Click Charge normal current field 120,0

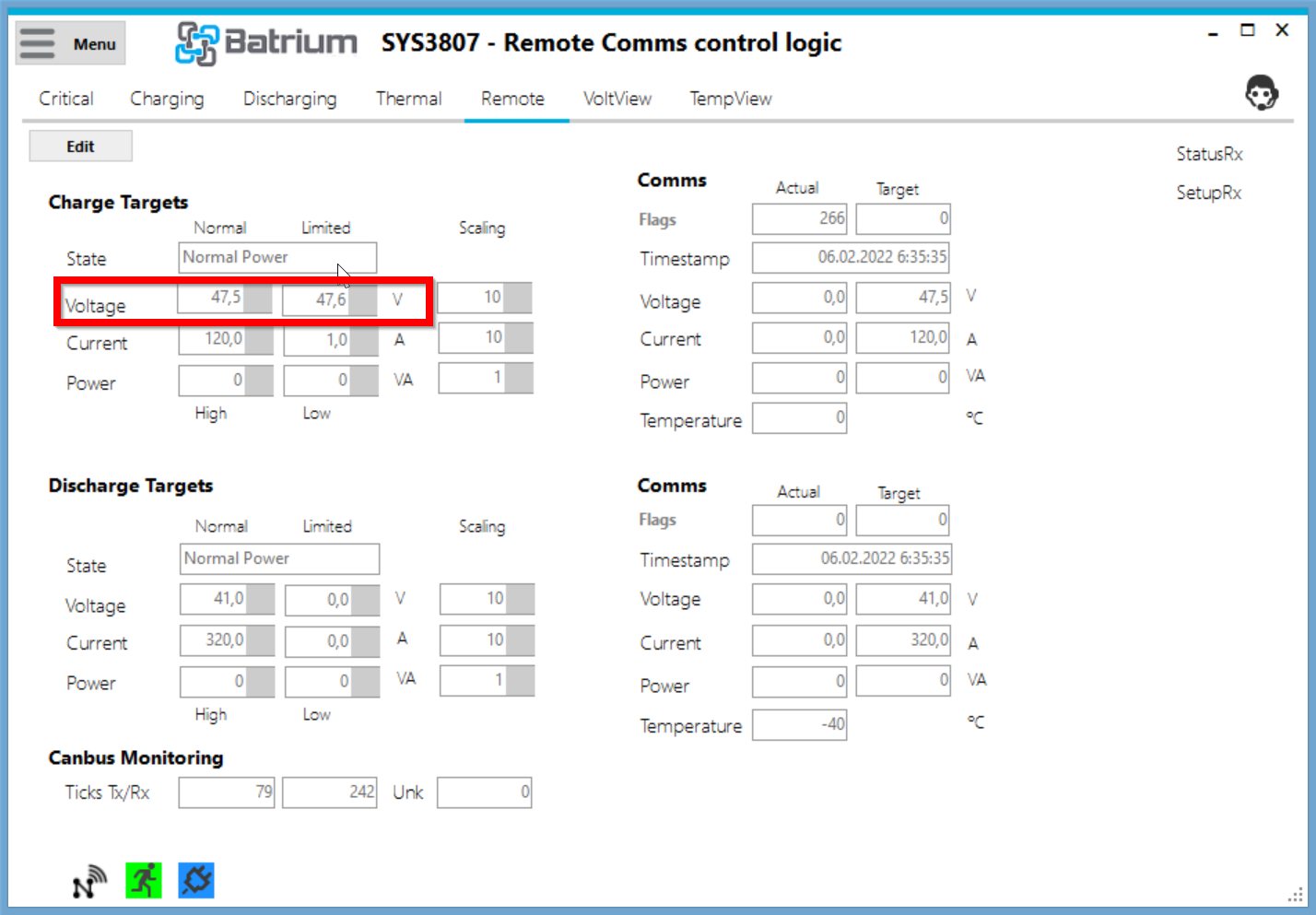pos(226,339)
